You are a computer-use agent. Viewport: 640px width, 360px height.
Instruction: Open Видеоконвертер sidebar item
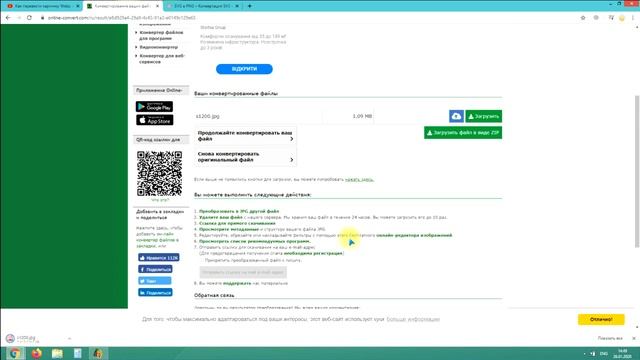coord(158,47)
